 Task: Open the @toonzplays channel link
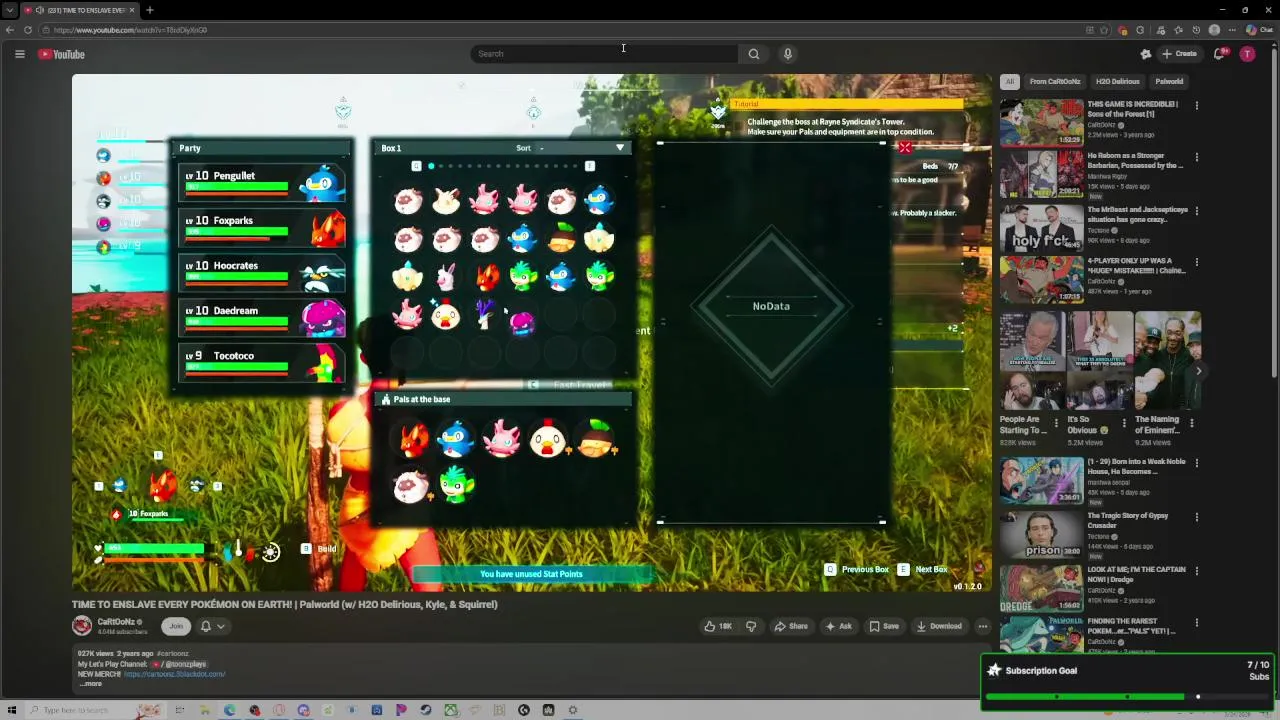(184, 664)
